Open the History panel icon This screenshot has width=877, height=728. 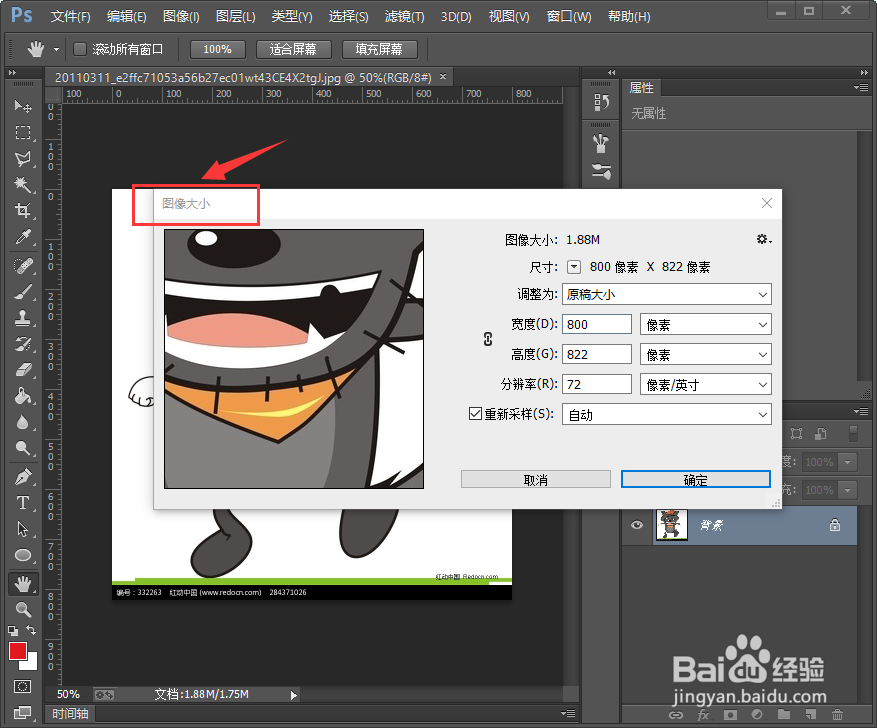(x=601, y=102)
